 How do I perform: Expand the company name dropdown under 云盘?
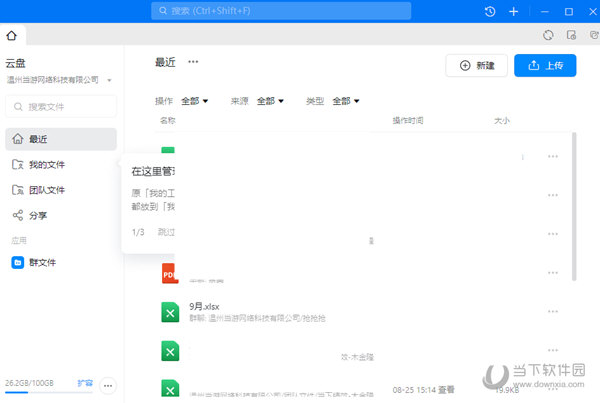tap(109, 80)
